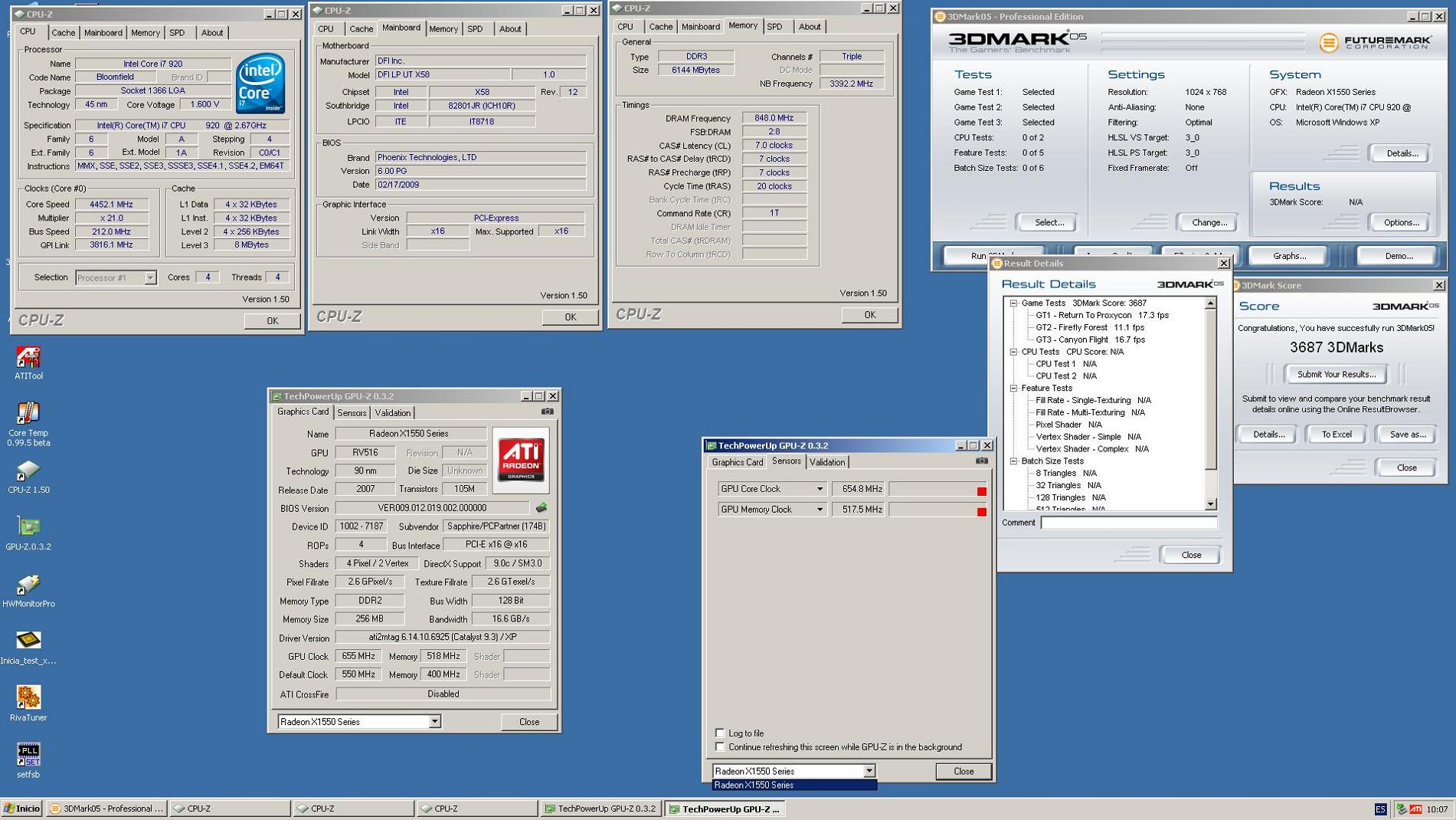
Task: Collapse the Batch Size Tests tree node
Action: [x=1013, y=461]
